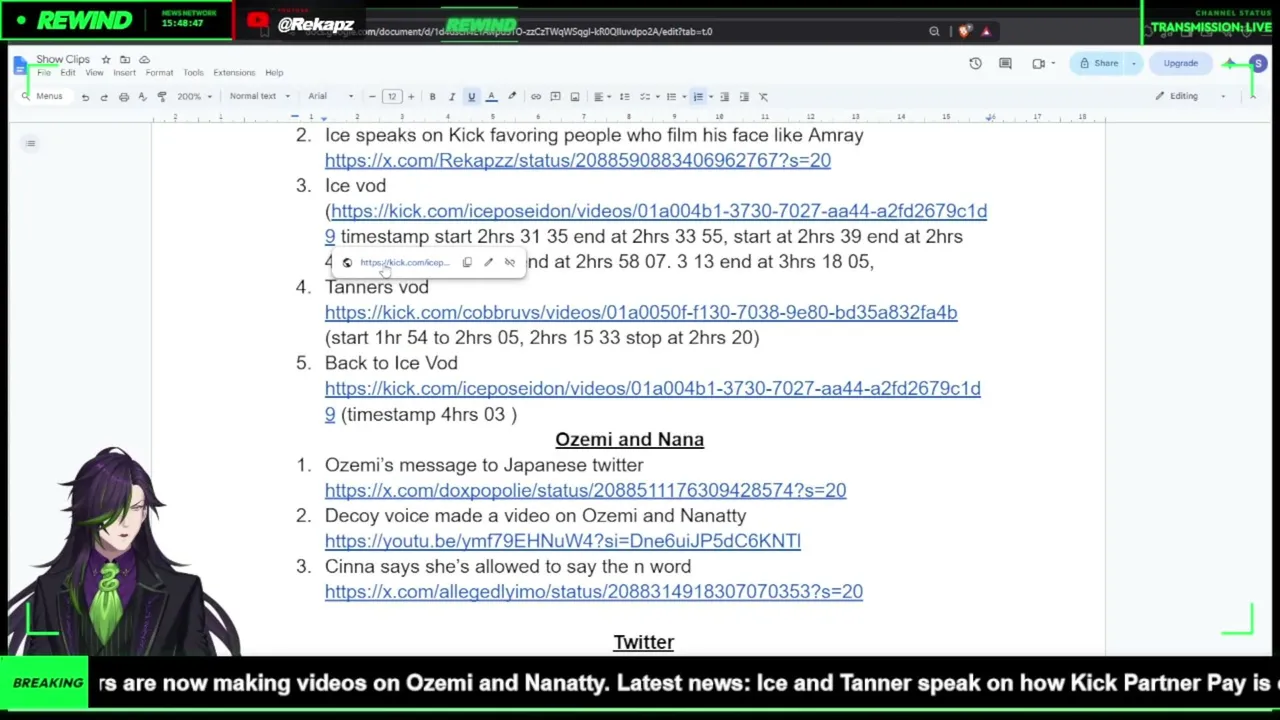Print the document
This screenshot has width=1280, height=720.
pos(123,97)
